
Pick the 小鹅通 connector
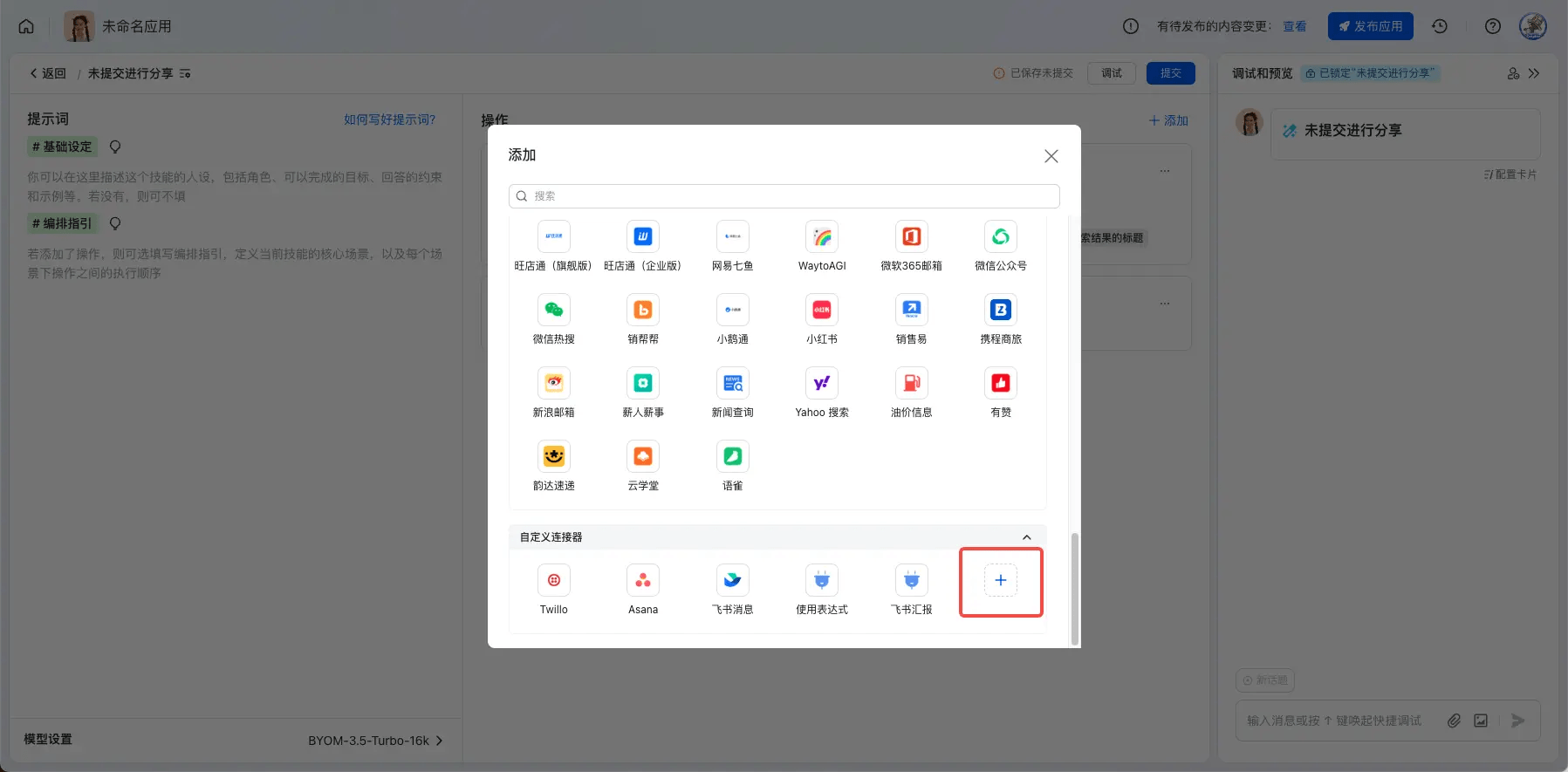[x=733, y=310]
